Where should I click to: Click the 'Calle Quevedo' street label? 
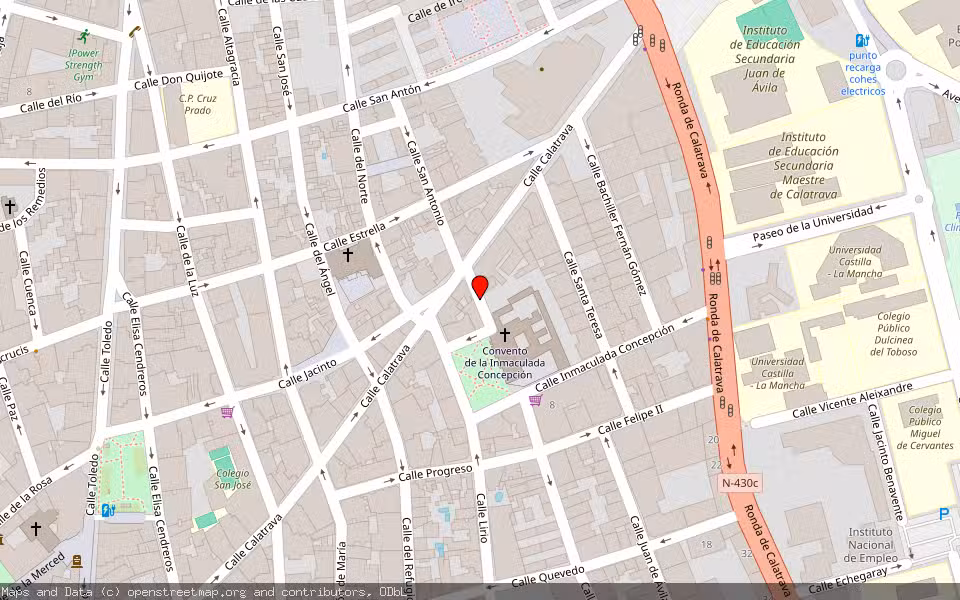(x=547, y=576)
